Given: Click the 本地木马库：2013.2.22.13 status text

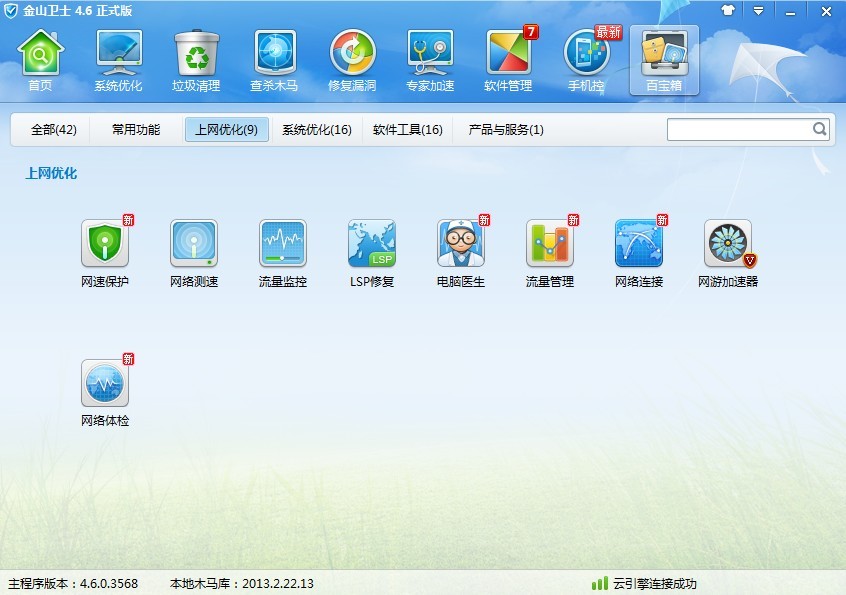Looking at the screenshot, I should coord(242,584).
